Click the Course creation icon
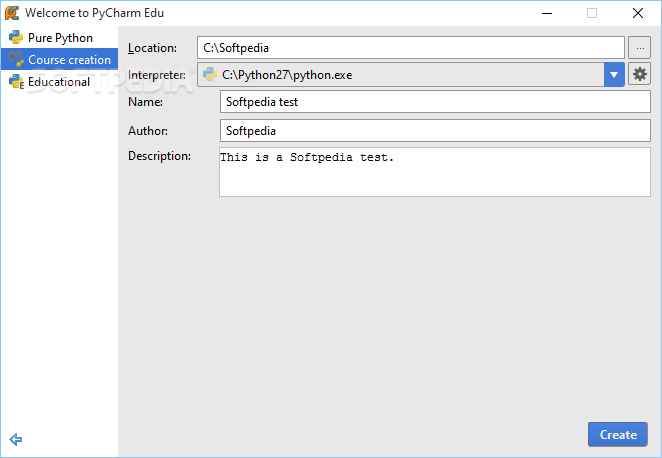Image resolution: width=662 pixels, height=458 pixels. click(x=16, y=60)
